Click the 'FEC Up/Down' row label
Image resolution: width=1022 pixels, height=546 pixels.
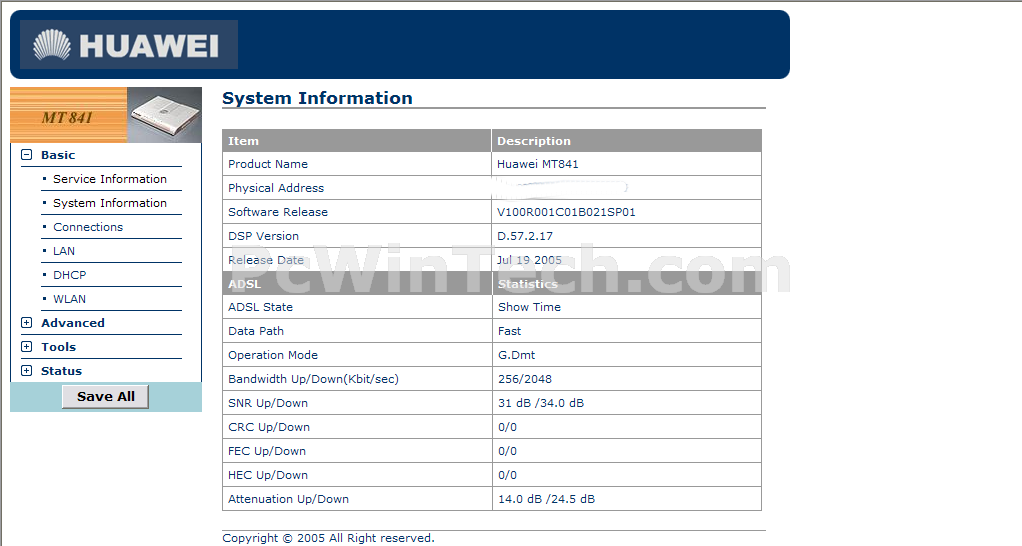(x=267, y=451)
